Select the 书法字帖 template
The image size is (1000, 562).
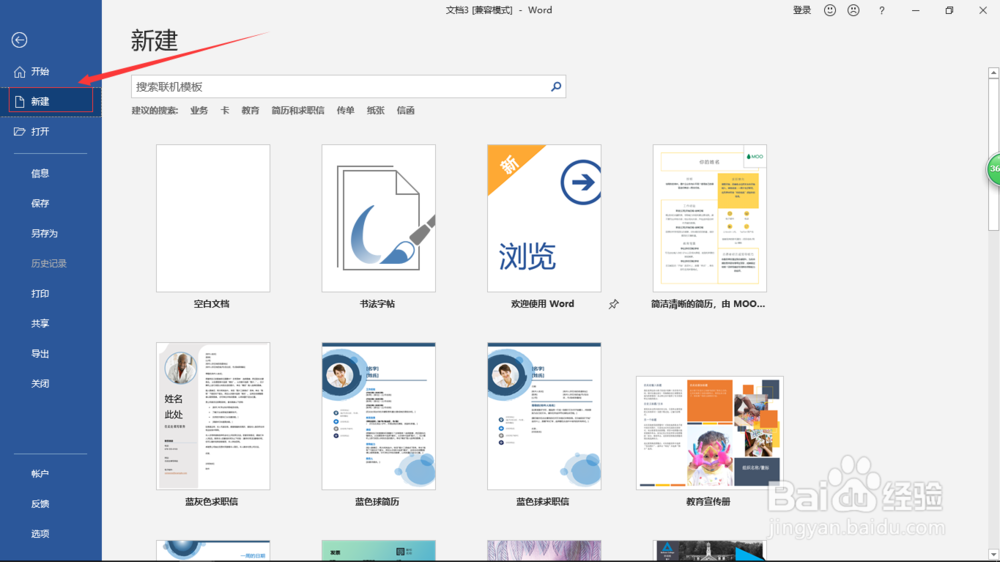click(x=379, y=218)
